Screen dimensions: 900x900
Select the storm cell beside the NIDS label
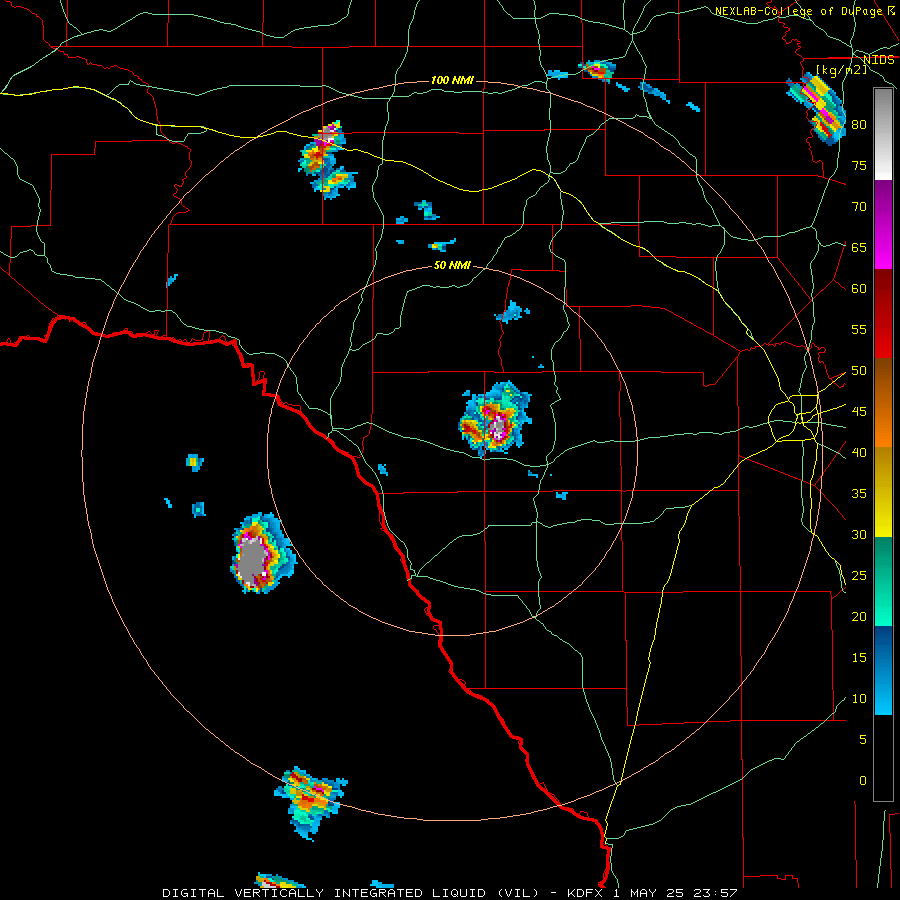[817, 109]
